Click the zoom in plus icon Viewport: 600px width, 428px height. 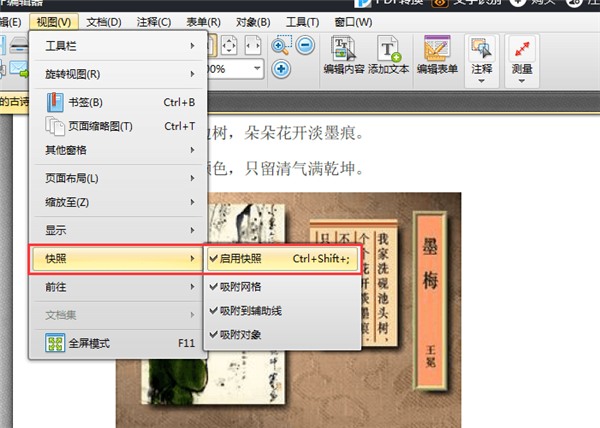tap(281, 69)
